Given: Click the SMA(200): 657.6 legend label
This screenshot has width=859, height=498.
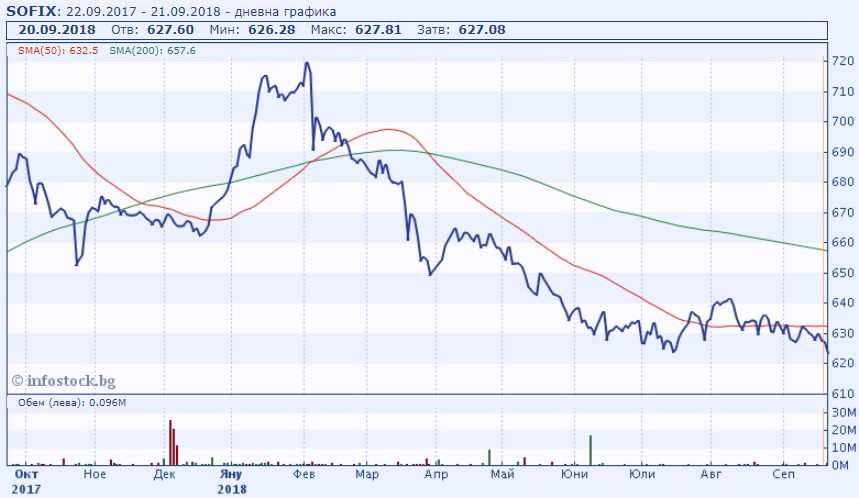Looking at the screenshot, I should (152, 50).
